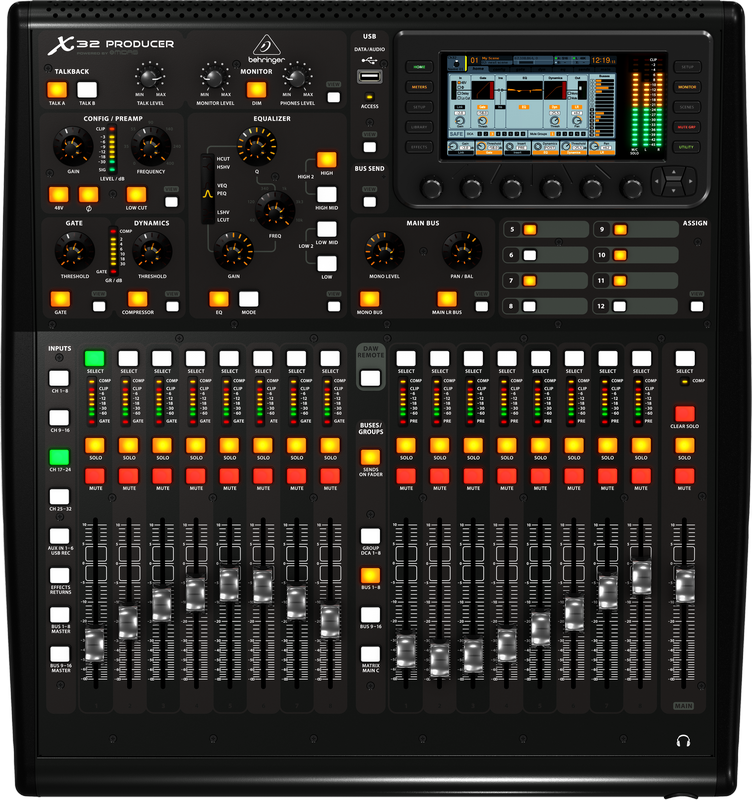The image size is (752, 800).
Task: Click the Monitor Level knob
Action: point(212,76)
